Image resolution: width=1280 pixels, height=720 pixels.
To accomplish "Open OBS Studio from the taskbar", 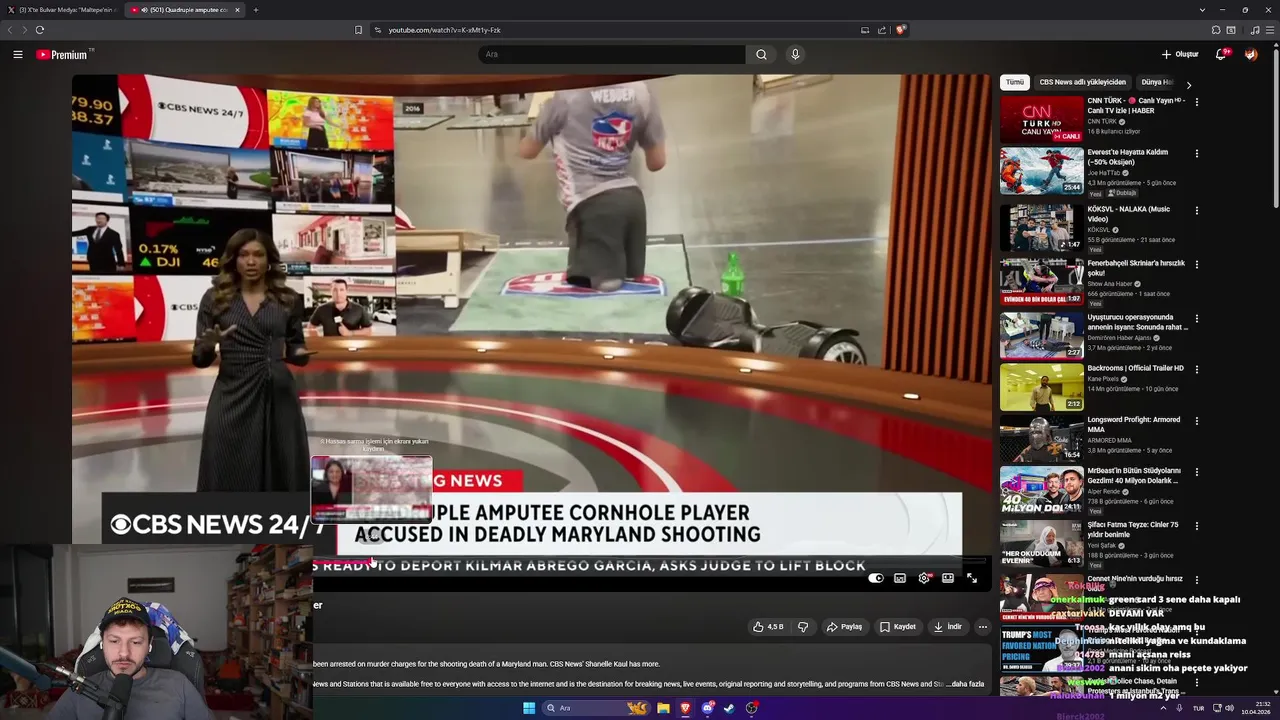I will click(x=751, y=708).
